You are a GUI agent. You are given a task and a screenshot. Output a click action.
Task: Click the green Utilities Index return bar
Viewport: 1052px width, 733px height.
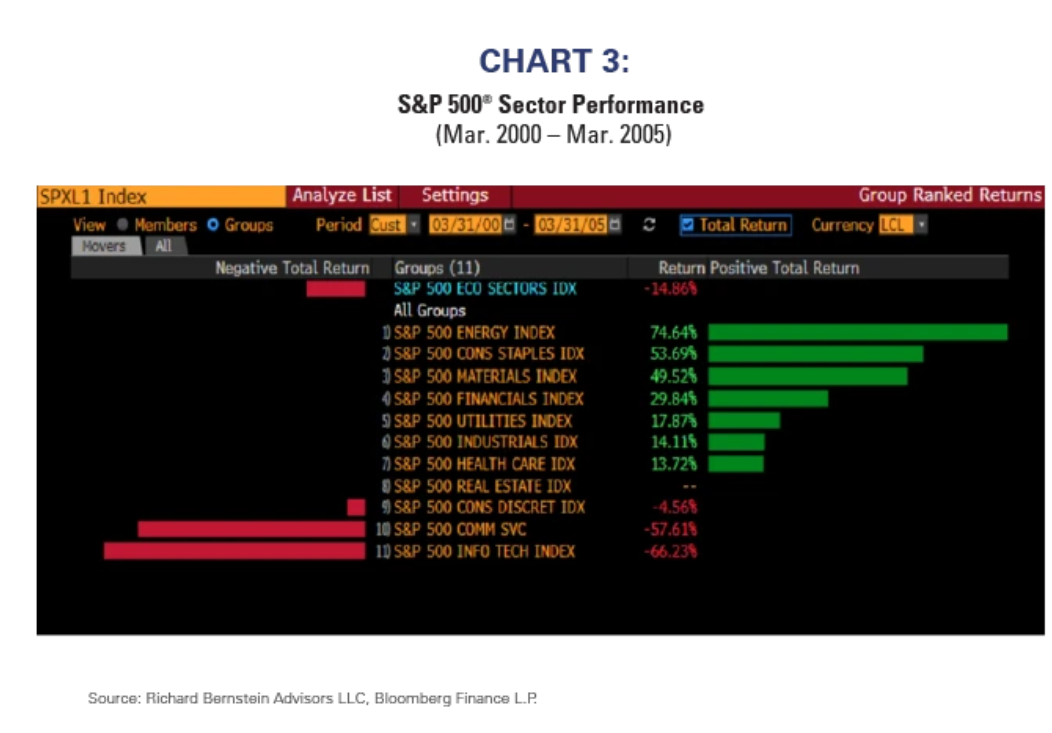[x=744, y=420]
